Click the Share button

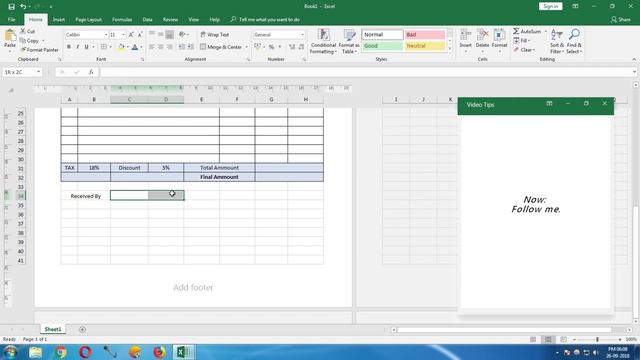(621, 20)
